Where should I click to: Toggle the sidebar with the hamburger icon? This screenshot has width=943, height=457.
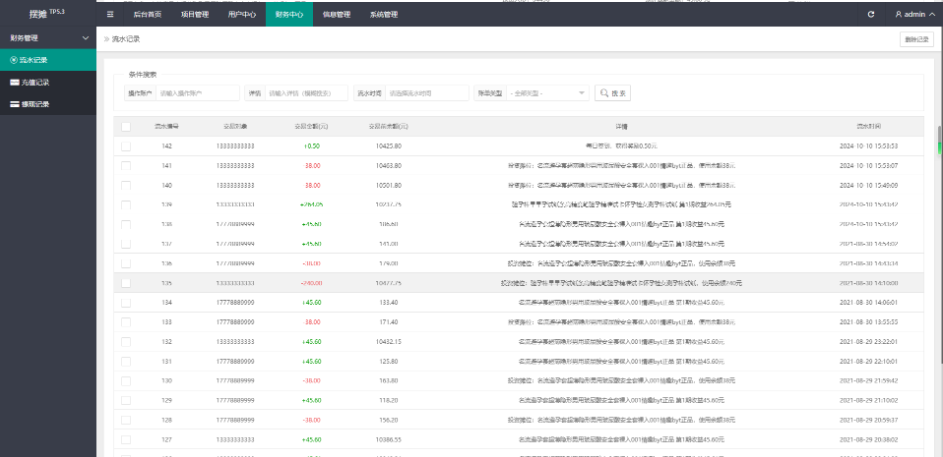109,14
